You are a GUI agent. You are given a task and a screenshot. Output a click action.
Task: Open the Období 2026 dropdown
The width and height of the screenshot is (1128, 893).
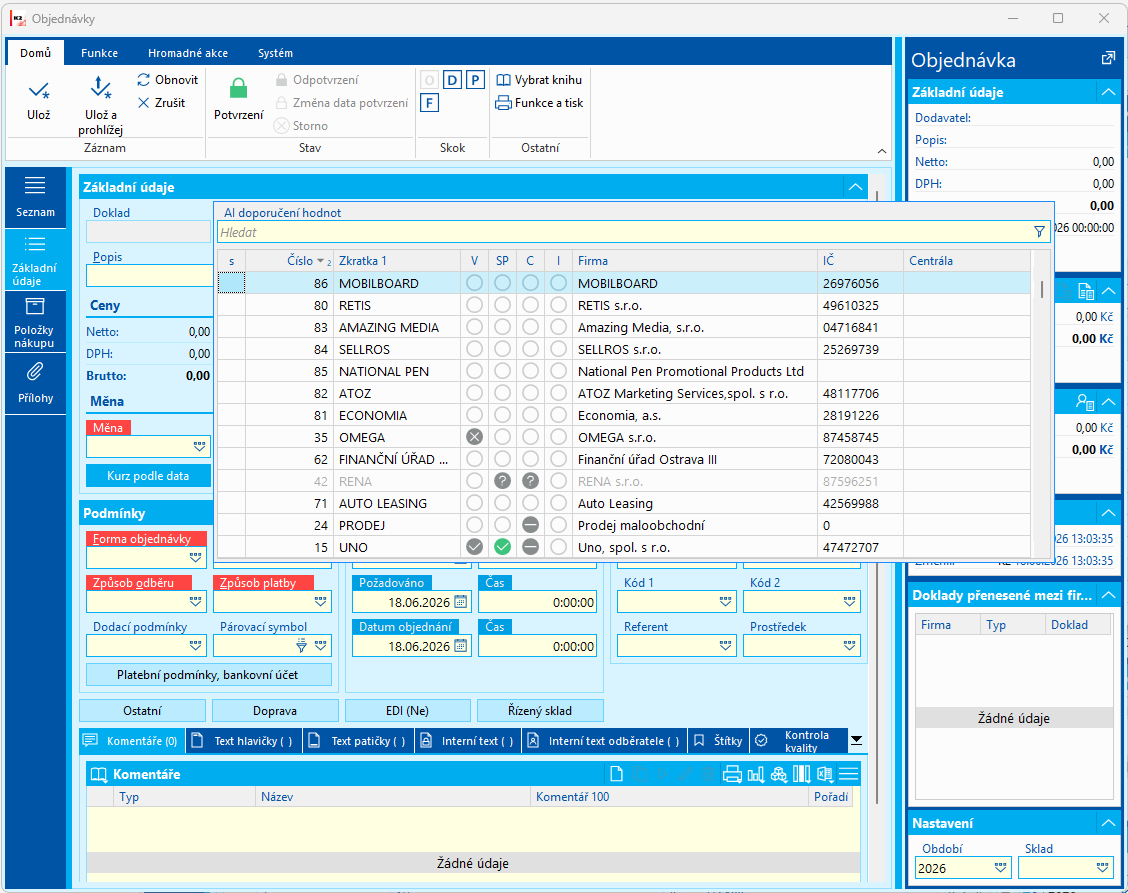tap(1000, 868)
